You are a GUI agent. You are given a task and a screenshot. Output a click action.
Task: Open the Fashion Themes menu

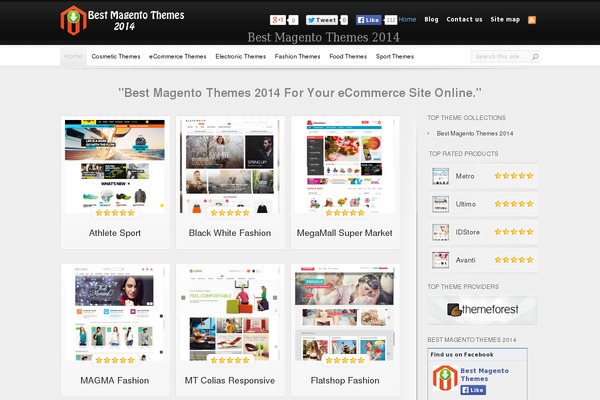point(297,56)
